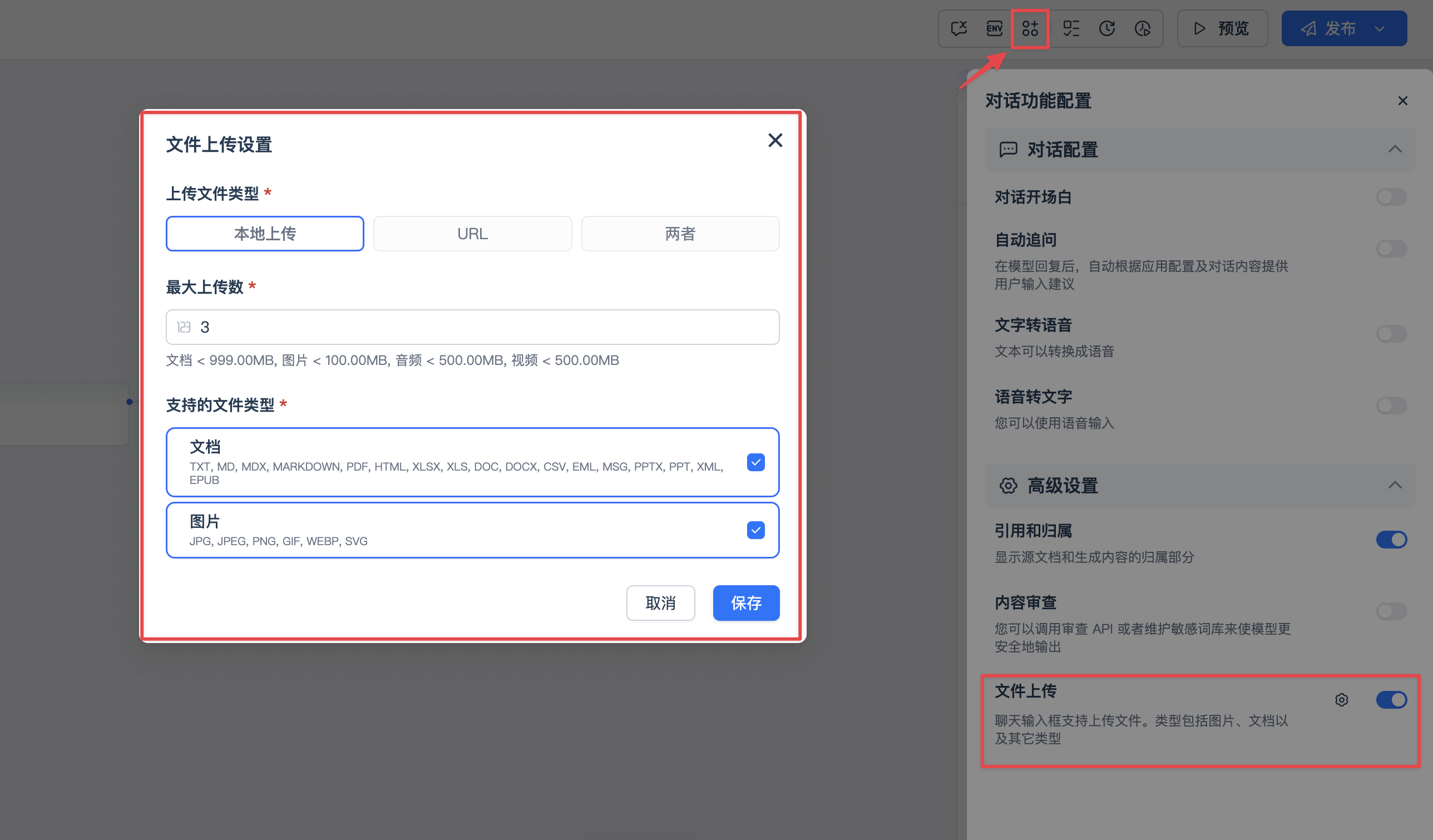1433x840 pixels.
Task: Click the 最大上传数 input field
Action: (472, 327)
